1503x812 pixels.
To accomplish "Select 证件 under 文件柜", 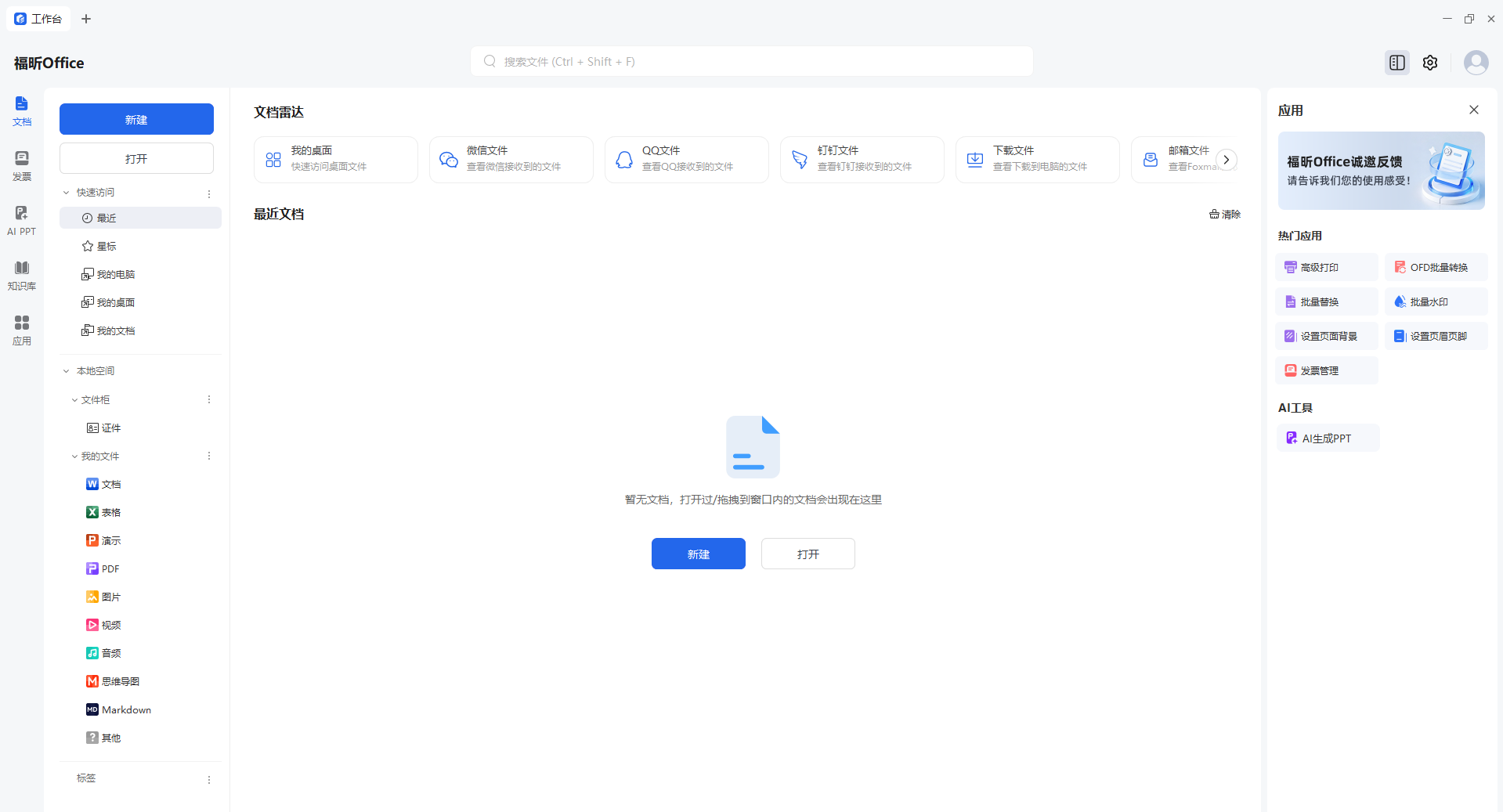I will (x=140, y=428).
